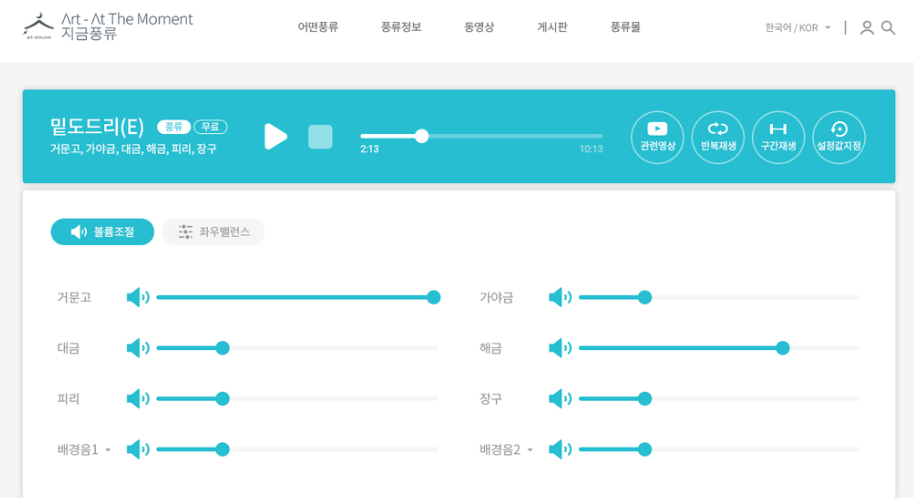Toggle 반복재생 repeat playback

[718, 137]
